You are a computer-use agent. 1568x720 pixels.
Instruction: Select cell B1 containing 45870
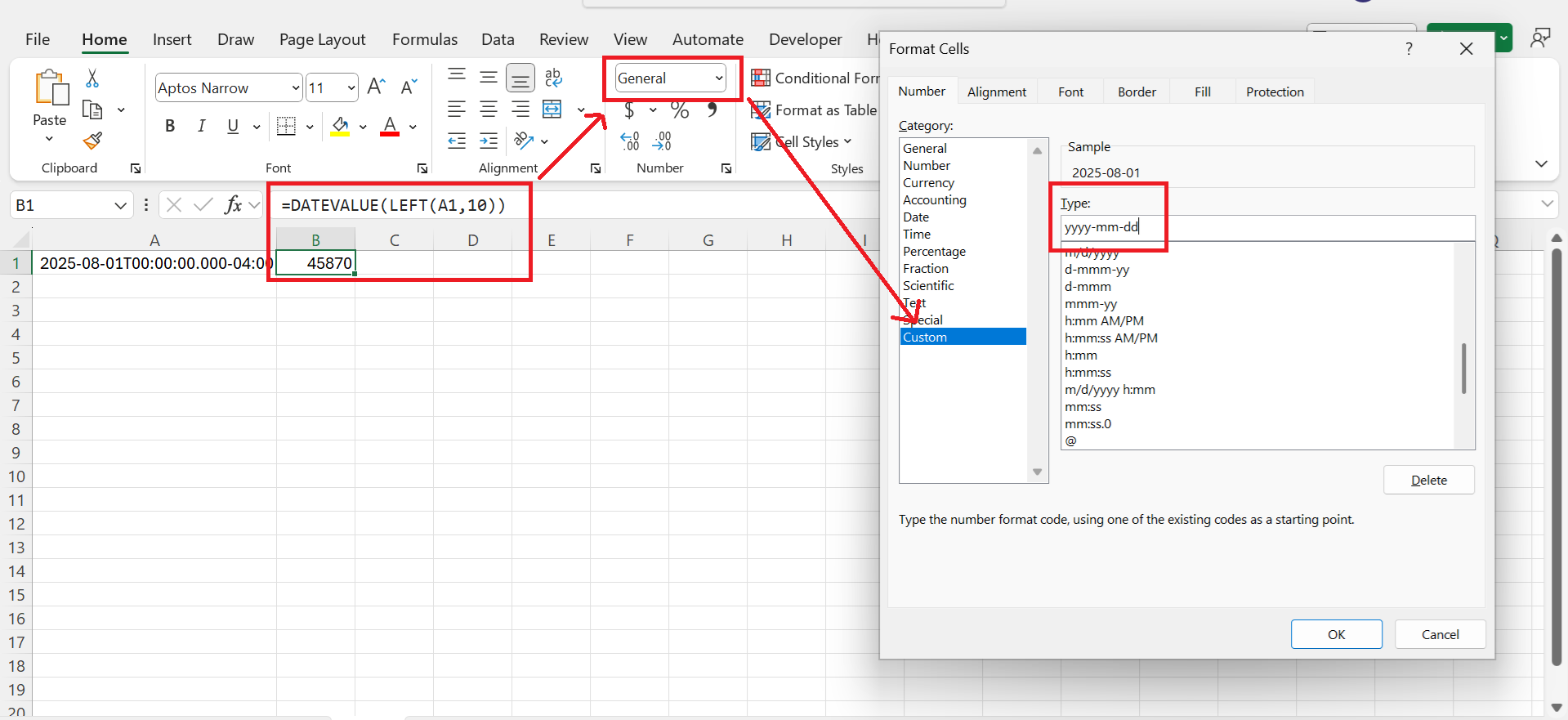point(315,263)
